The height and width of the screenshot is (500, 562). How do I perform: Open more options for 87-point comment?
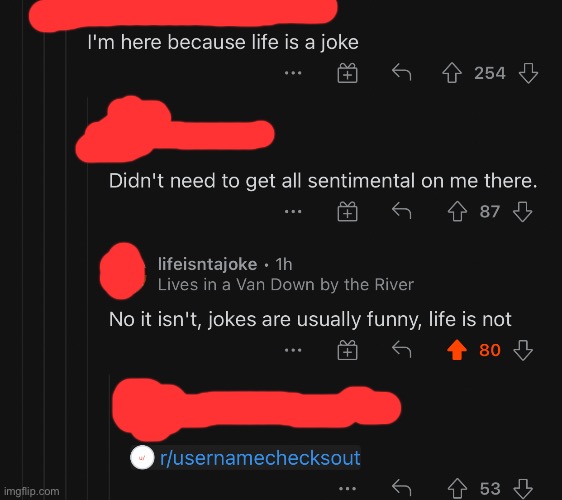(x=293, y=211)
